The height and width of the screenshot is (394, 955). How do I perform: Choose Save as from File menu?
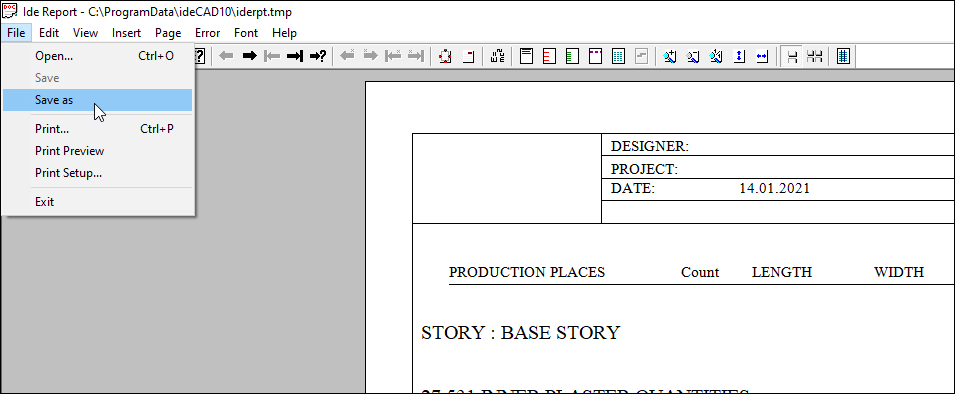[x=97, y=100]
